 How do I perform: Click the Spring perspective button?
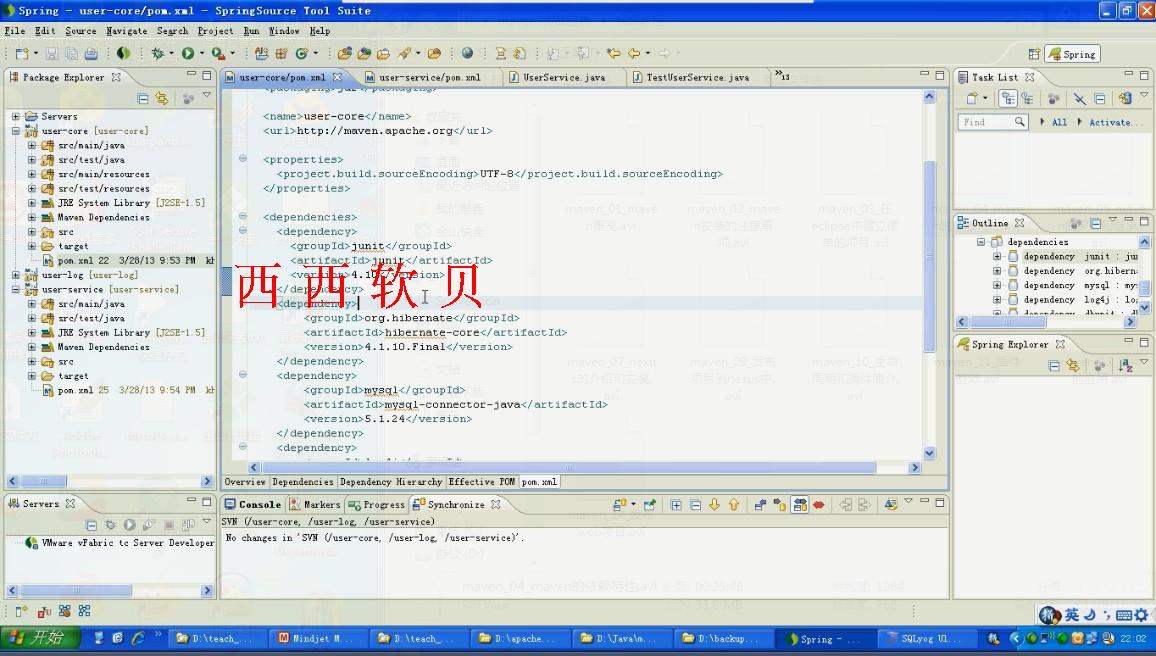[1073, 54]
